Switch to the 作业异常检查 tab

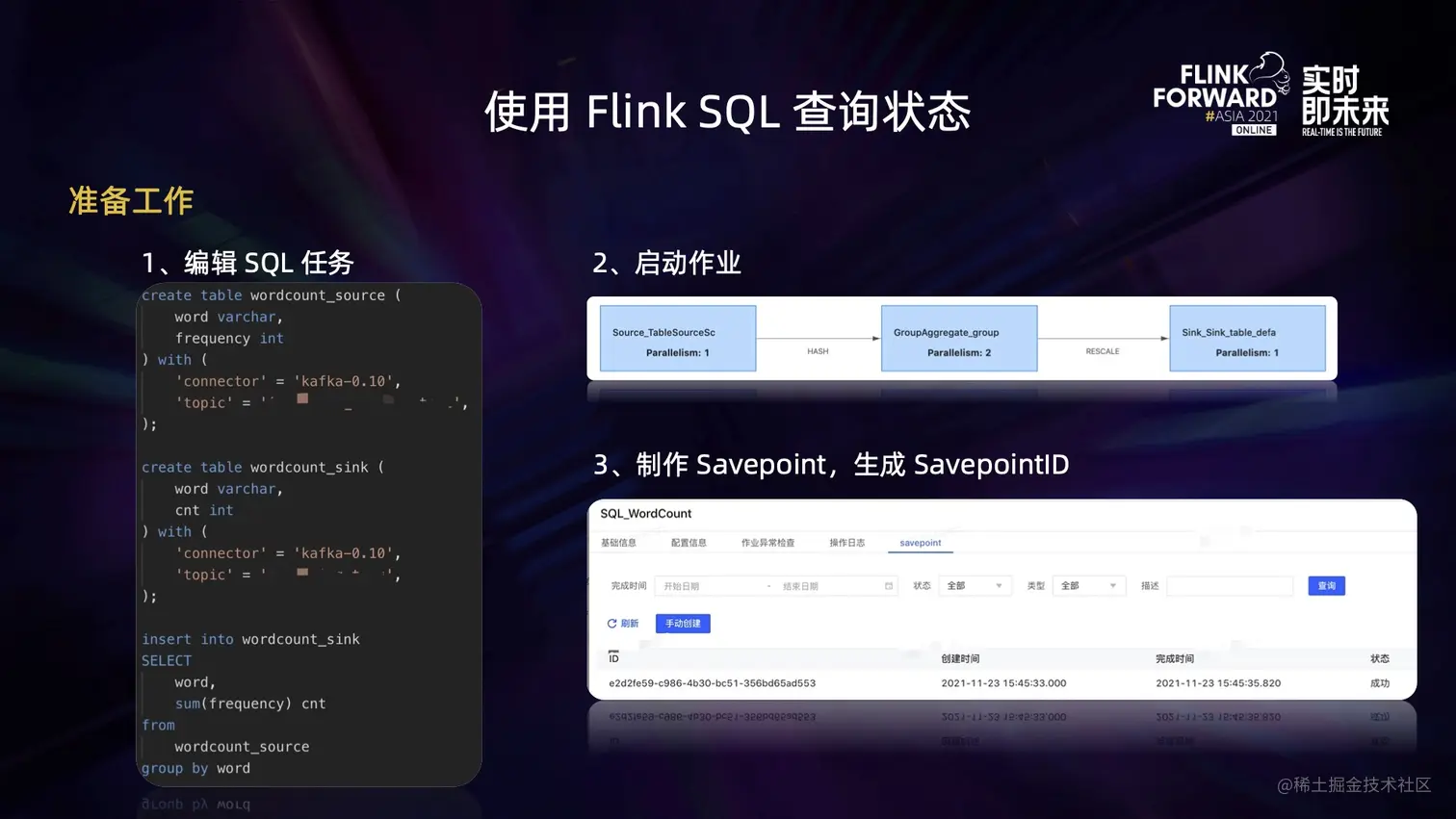tap(767, 543)
